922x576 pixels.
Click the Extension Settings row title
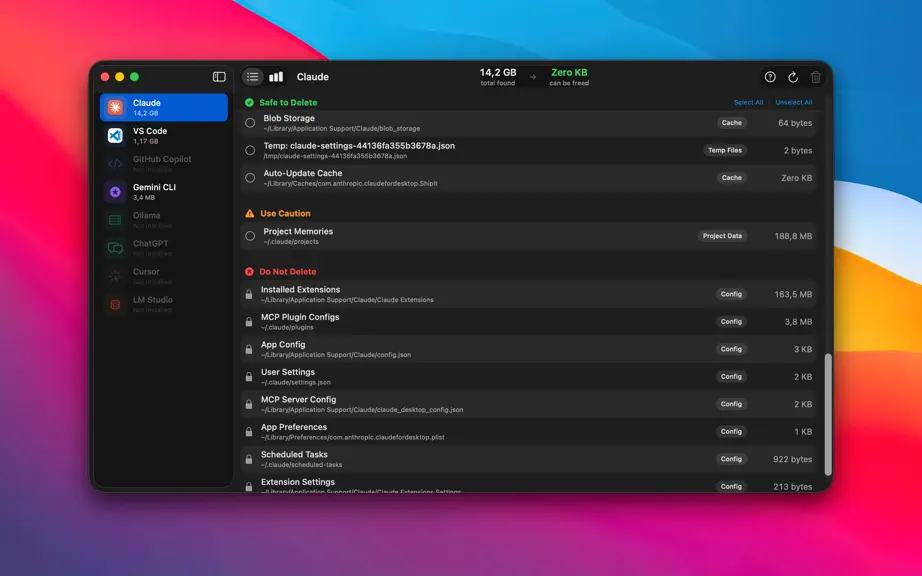click(x=298, y=482)
